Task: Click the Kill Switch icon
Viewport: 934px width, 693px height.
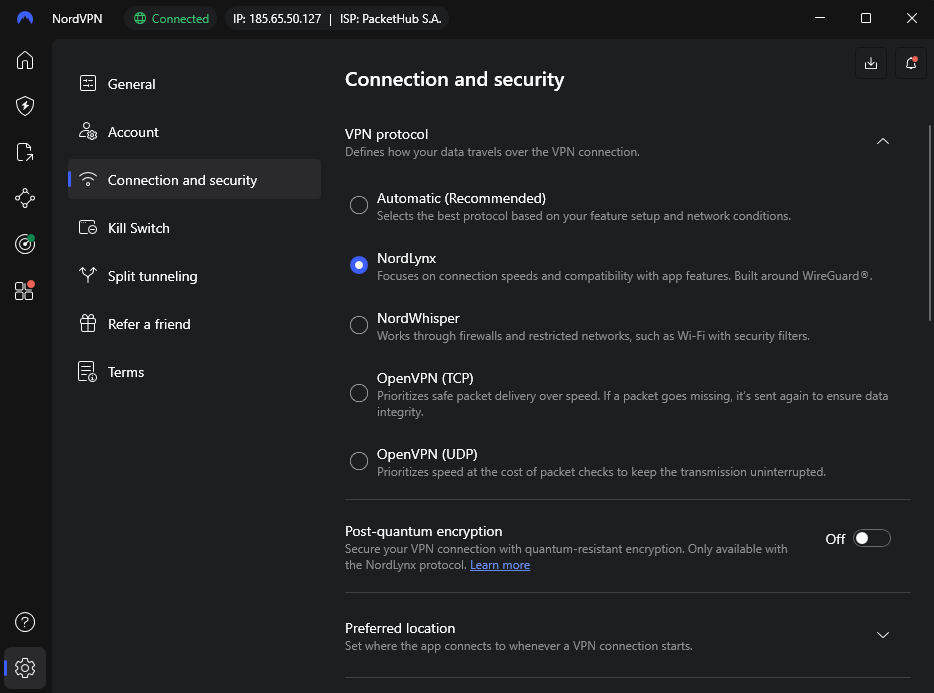Action: point(88,228)
